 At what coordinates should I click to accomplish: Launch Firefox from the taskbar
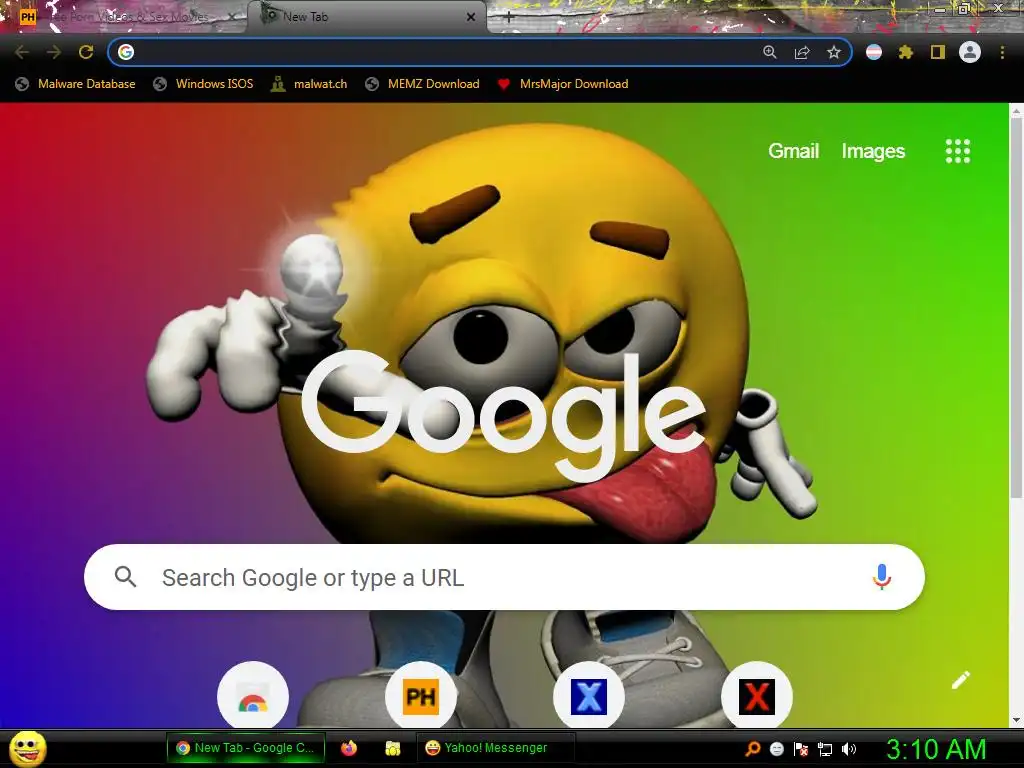(x=349, y=748)
